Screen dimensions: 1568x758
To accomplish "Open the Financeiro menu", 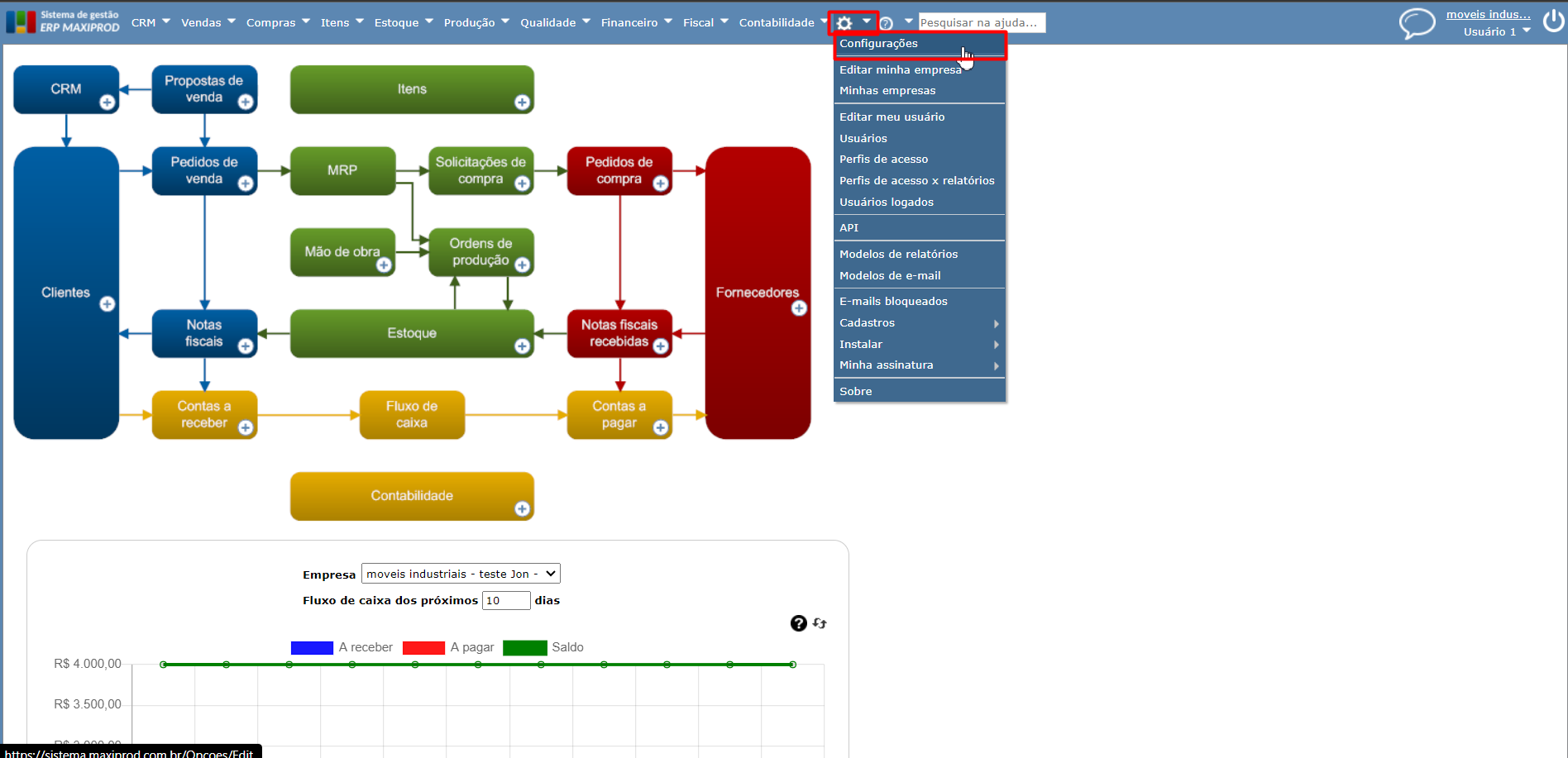I will click(x=637, y=22).
